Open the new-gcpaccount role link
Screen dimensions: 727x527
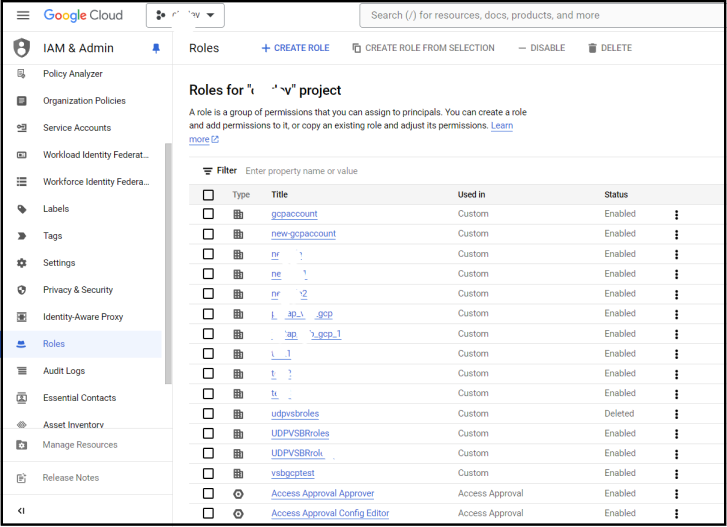(303, 234)
